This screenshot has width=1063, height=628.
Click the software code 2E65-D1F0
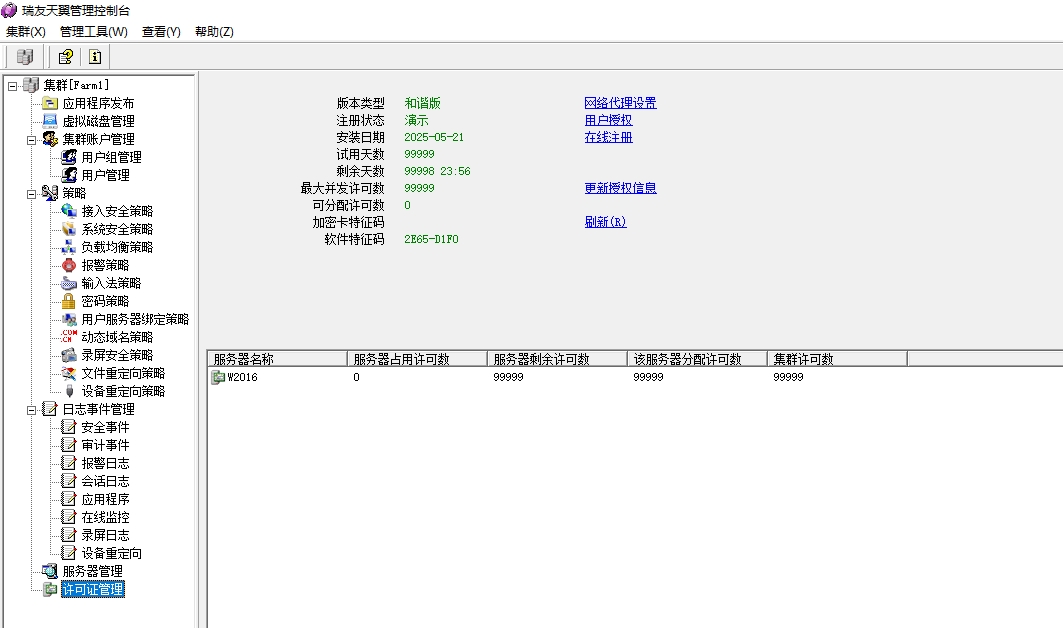pyautogui.click(x=431, y=239)
